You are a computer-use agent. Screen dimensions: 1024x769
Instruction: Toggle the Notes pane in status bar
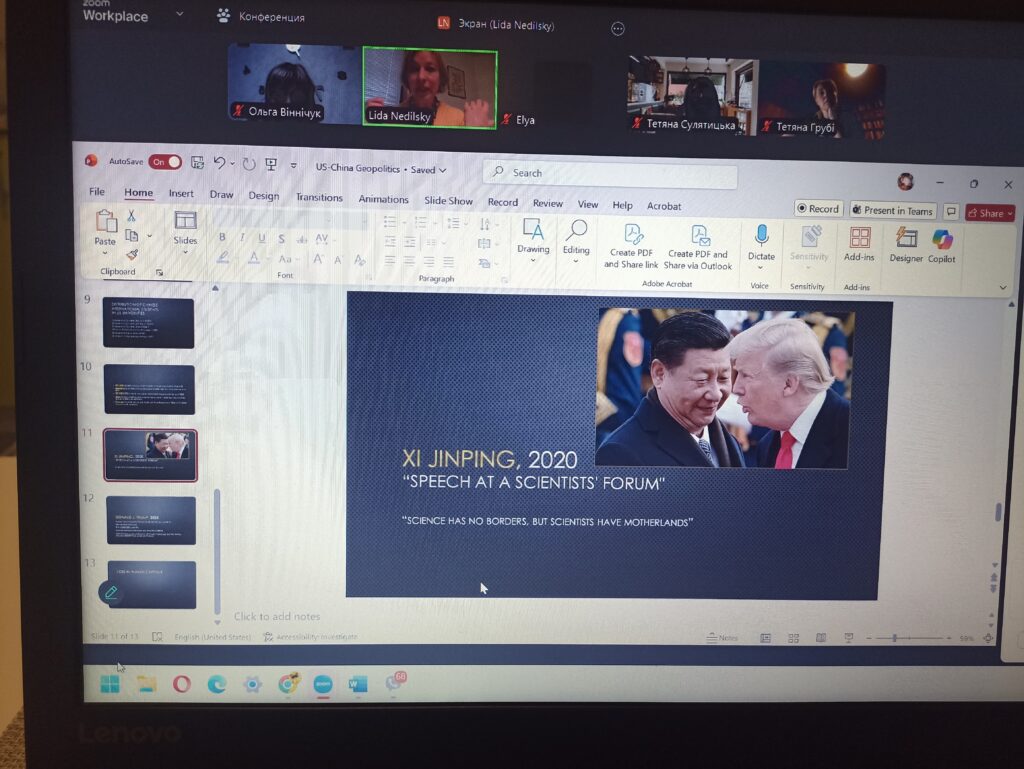click(x=722, y=638)
